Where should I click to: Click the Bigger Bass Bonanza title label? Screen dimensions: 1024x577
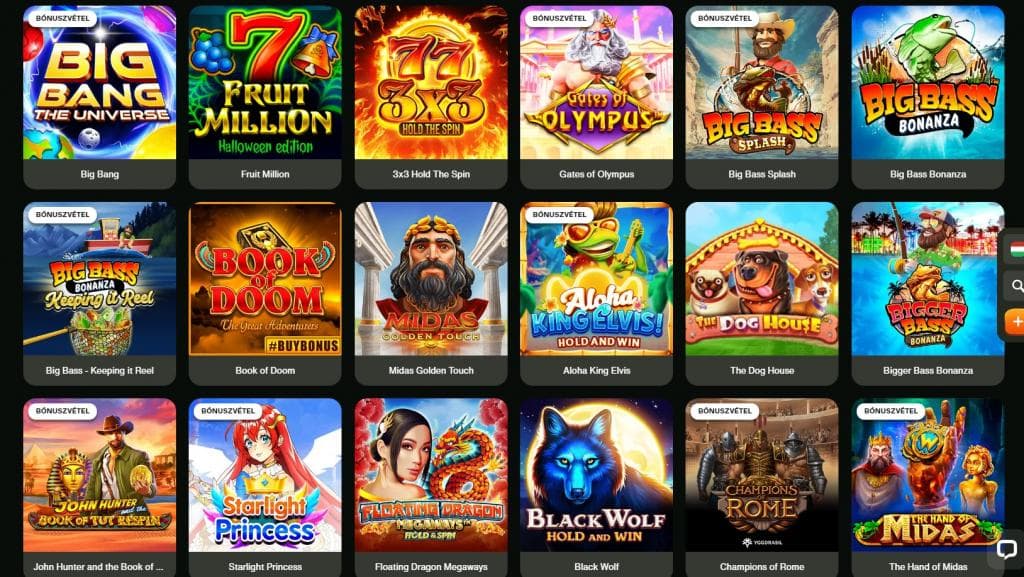coord(928,371)
